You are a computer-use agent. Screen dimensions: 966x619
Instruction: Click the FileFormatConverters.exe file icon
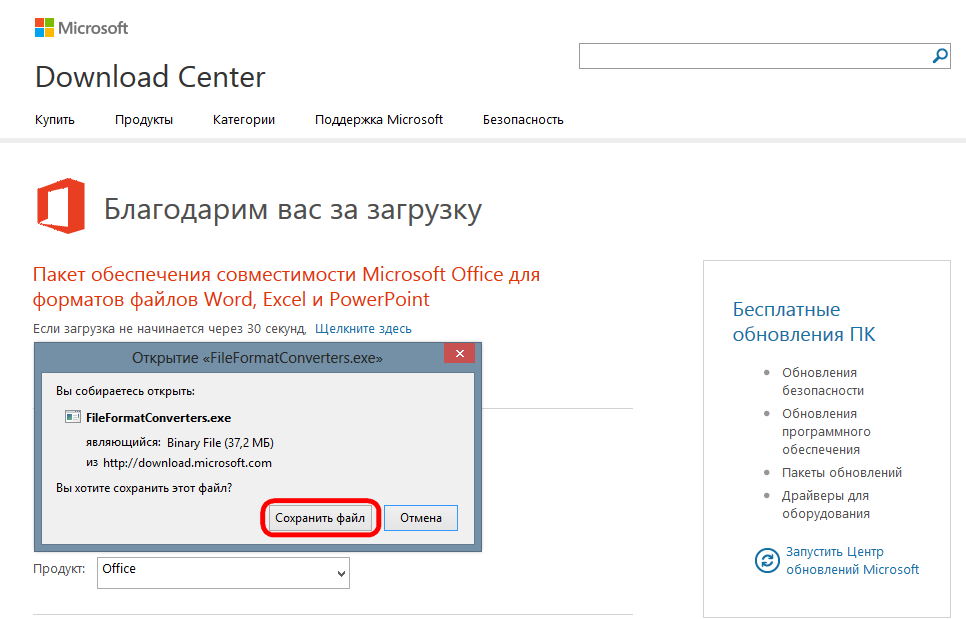point(72,417)
